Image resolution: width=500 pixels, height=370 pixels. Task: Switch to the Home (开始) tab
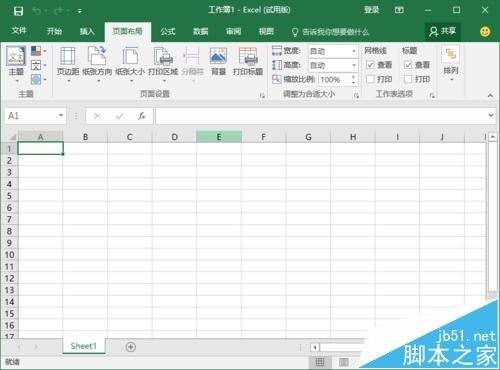click(x=54, y=31)
